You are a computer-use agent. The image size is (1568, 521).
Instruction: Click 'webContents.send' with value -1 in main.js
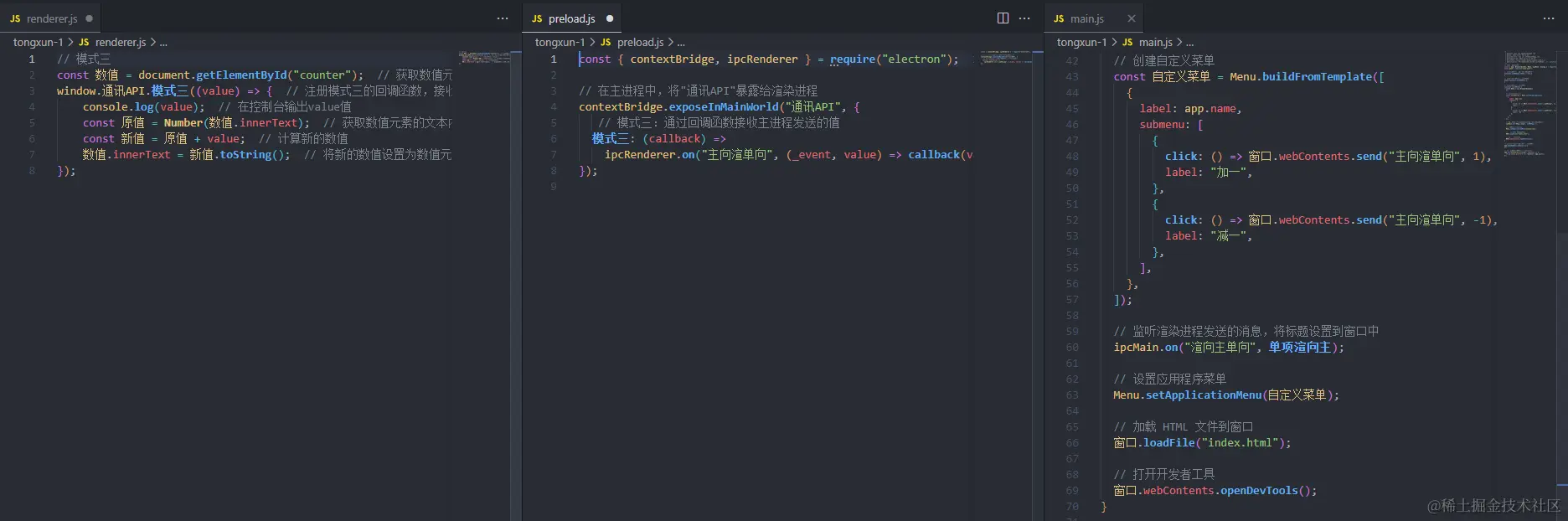[1331, 219]
